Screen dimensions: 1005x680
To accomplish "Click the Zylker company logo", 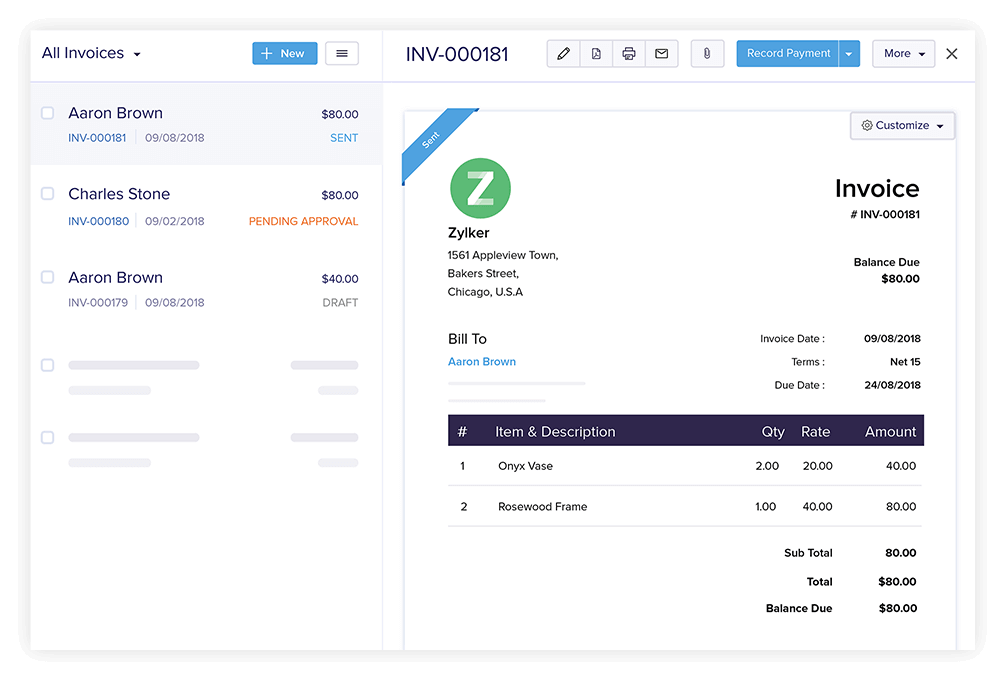I will click(480, 188).
